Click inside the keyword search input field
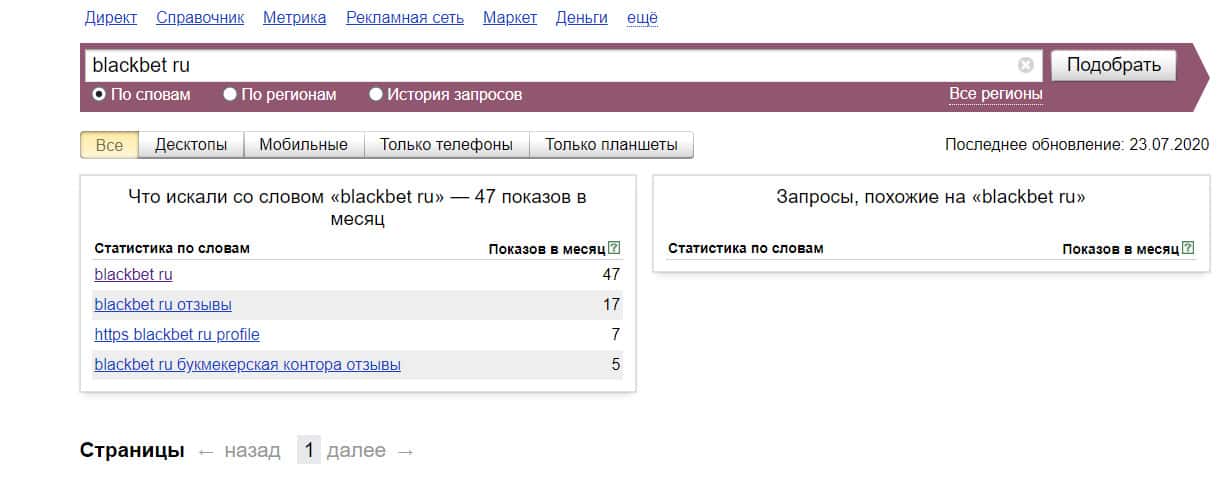Image resolution: width=1220 pixels, height=502 pixels. 550,65
